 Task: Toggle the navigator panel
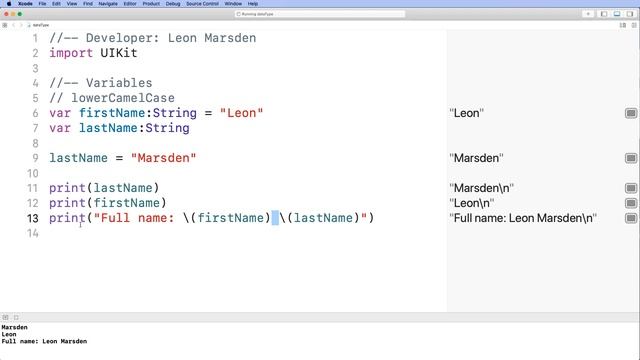click(x=604, y=14)
